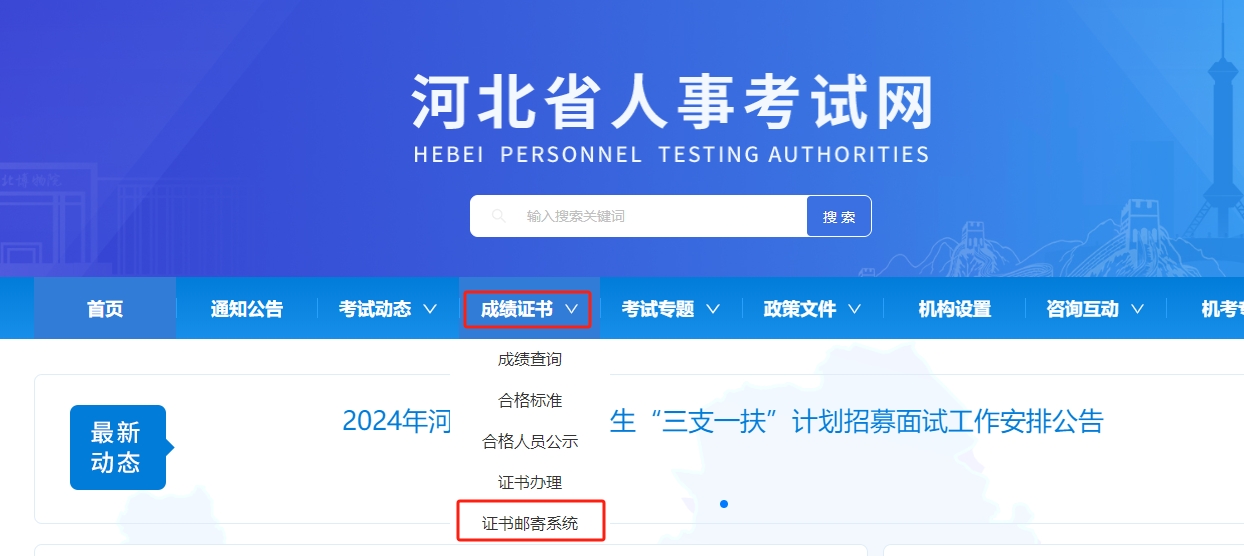Image resolution: width=1244 pixels, height=556 pixels.
Task: Open the 证书邮寄系统 submenu link
Action: pos(530,523)
